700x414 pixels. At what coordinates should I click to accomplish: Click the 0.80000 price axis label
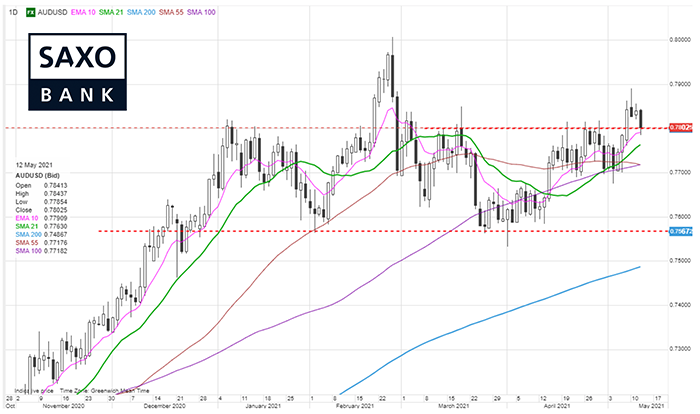coord(680,40)
